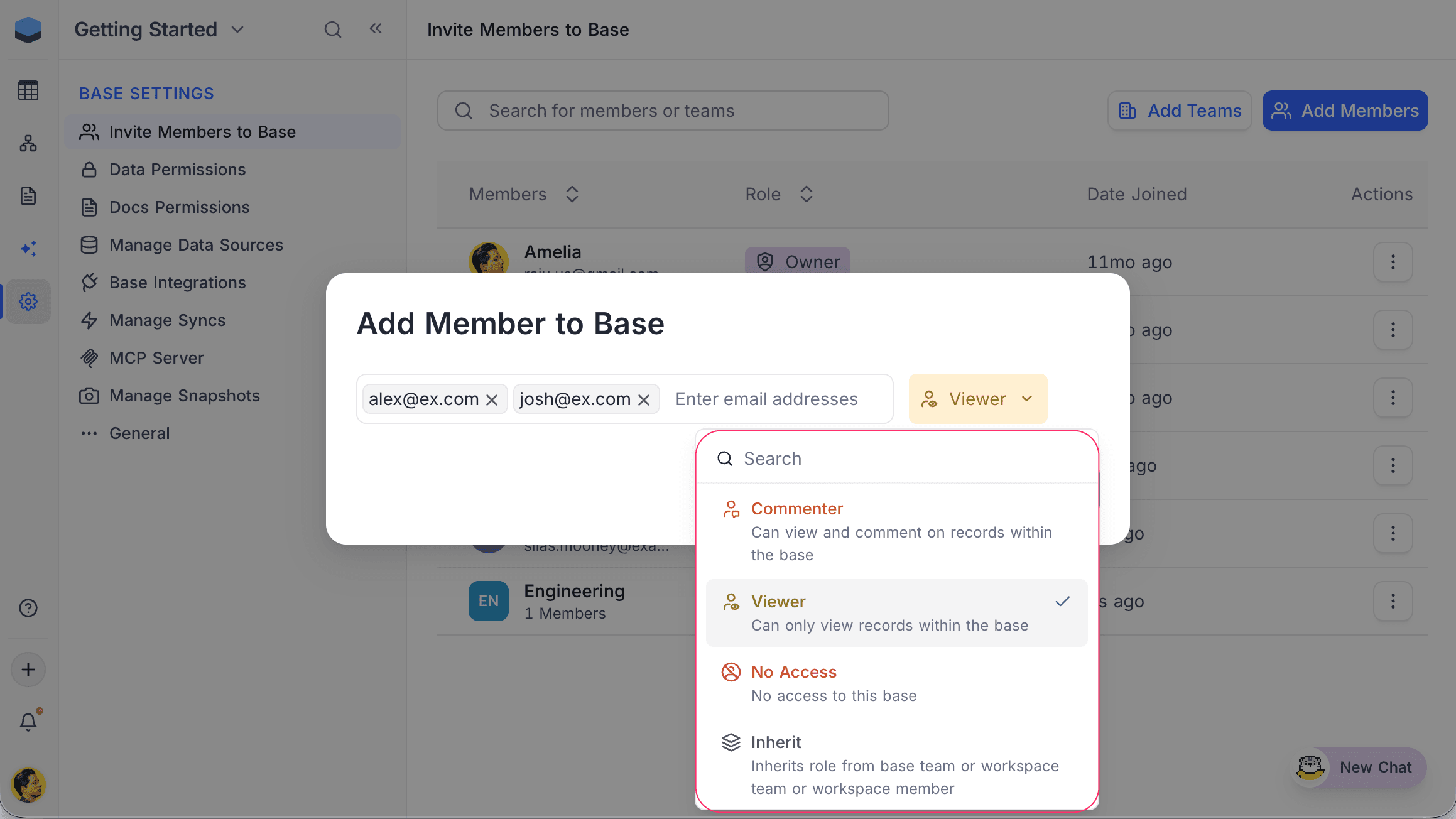The height and width of the screenshot is (819, 1456).
Task: Open the settings gear icon in left rail
Action: click(x=28, y=301)
